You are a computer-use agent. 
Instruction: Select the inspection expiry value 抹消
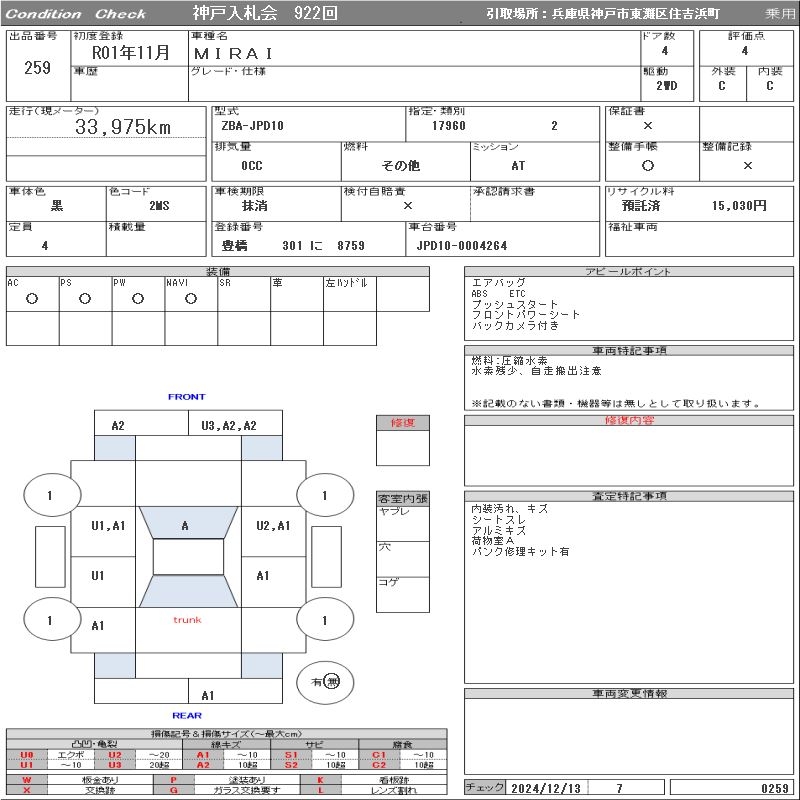coord(255,206)
